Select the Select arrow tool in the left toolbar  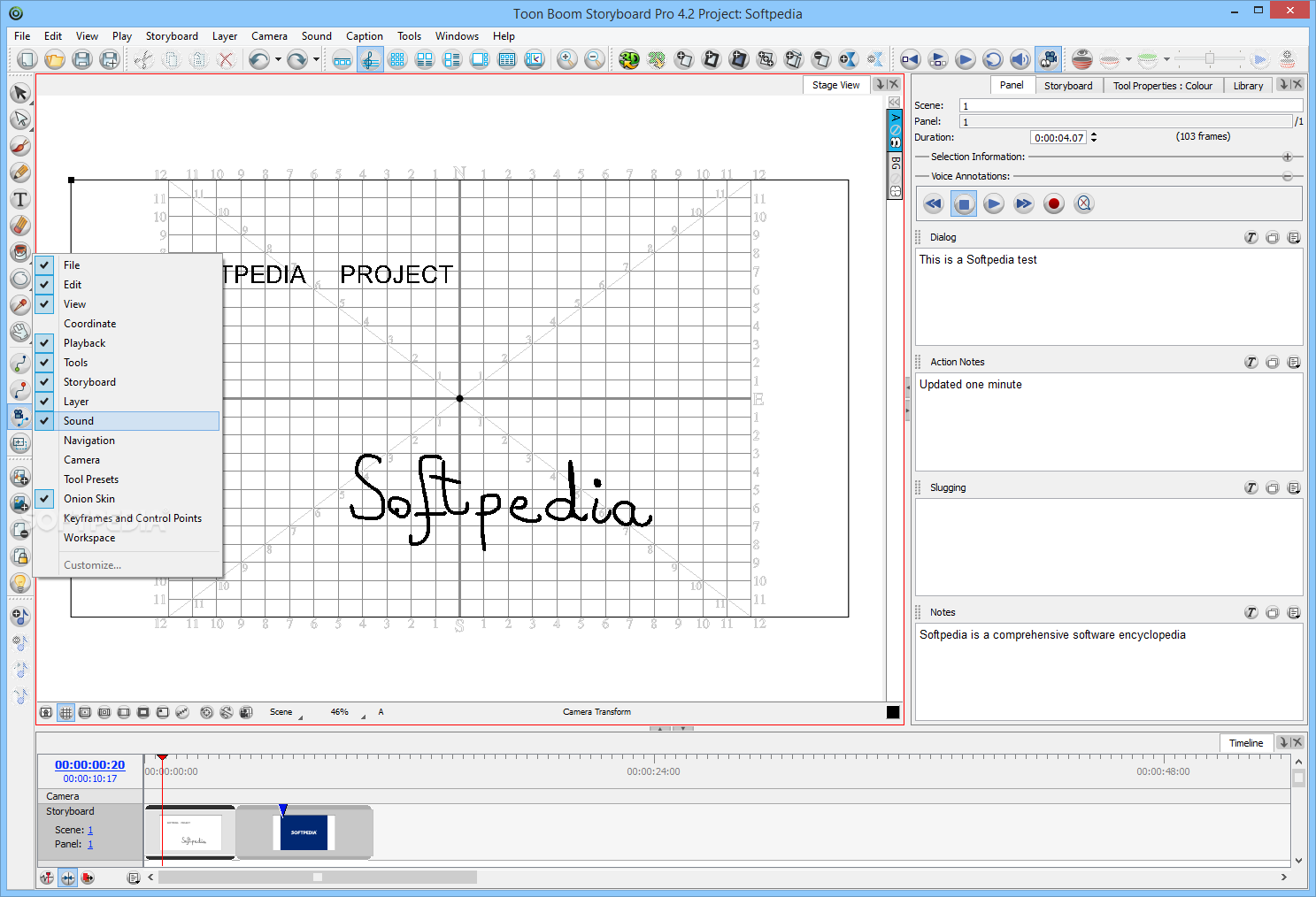[19, 93]
